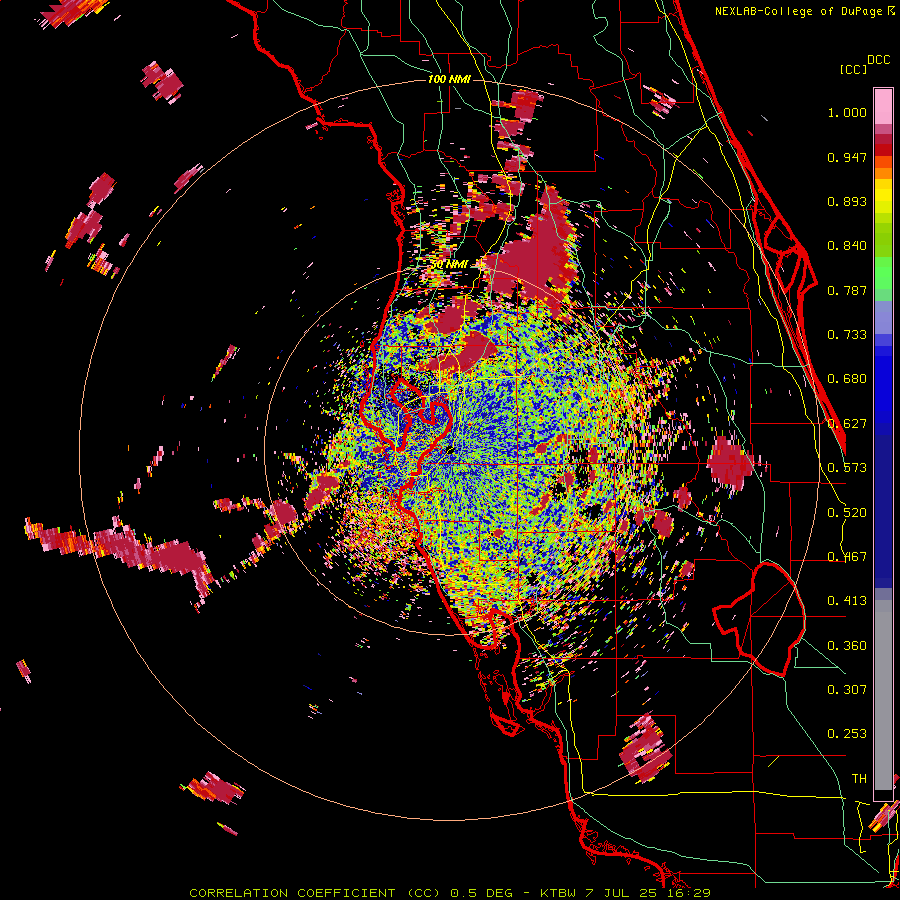
Task: Click the Correlation Coefficient caption at bottom
Action: (x=450, y=893)
